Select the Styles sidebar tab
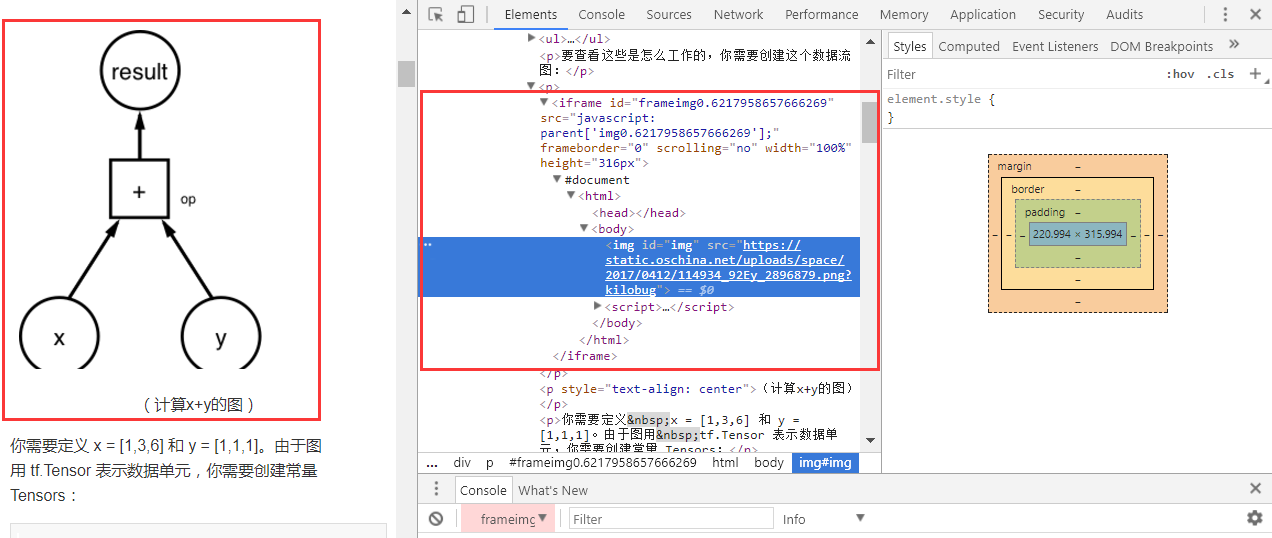 [910, 46]
